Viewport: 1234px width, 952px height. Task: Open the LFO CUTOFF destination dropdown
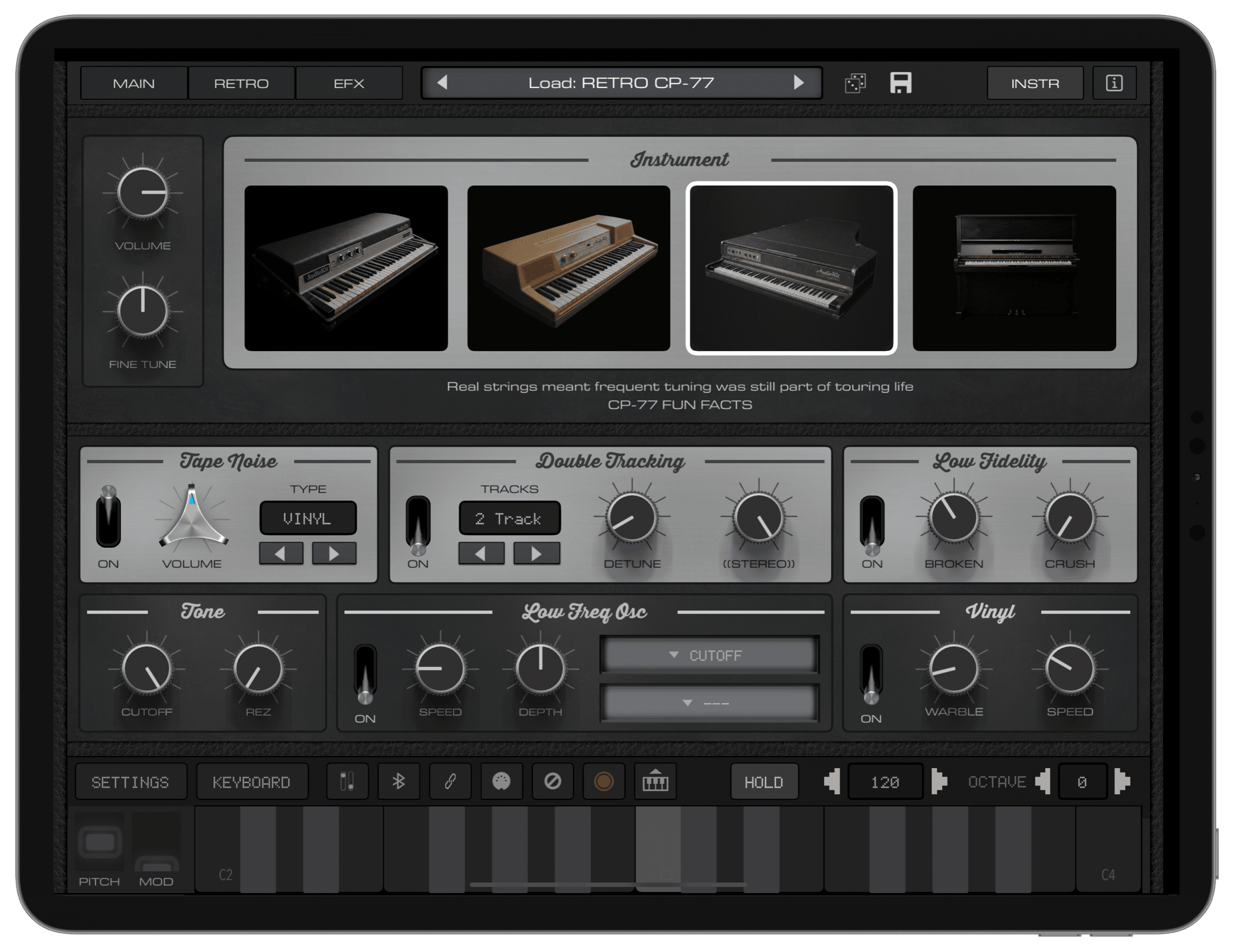[709, 655]
